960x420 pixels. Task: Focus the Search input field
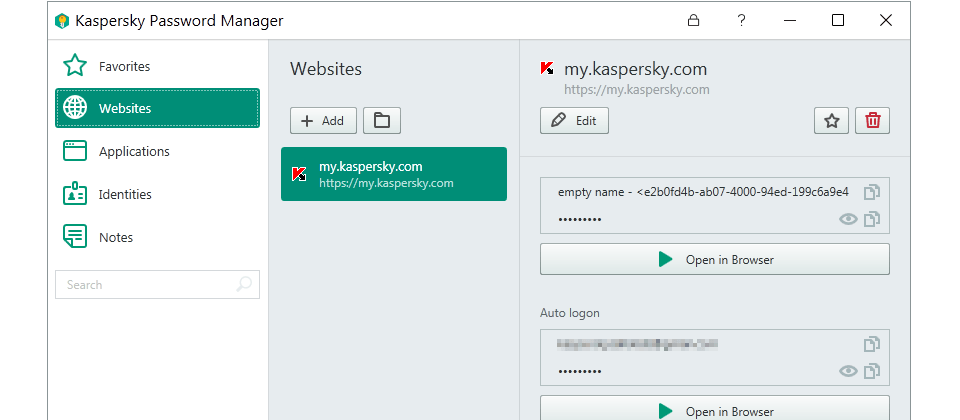[157, 285]
